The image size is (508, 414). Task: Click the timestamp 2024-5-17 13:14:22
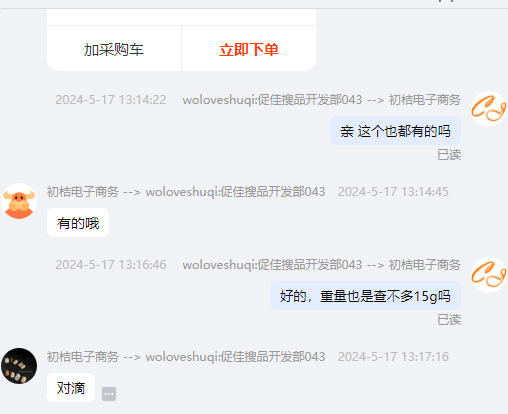click(x=111, y=100)
